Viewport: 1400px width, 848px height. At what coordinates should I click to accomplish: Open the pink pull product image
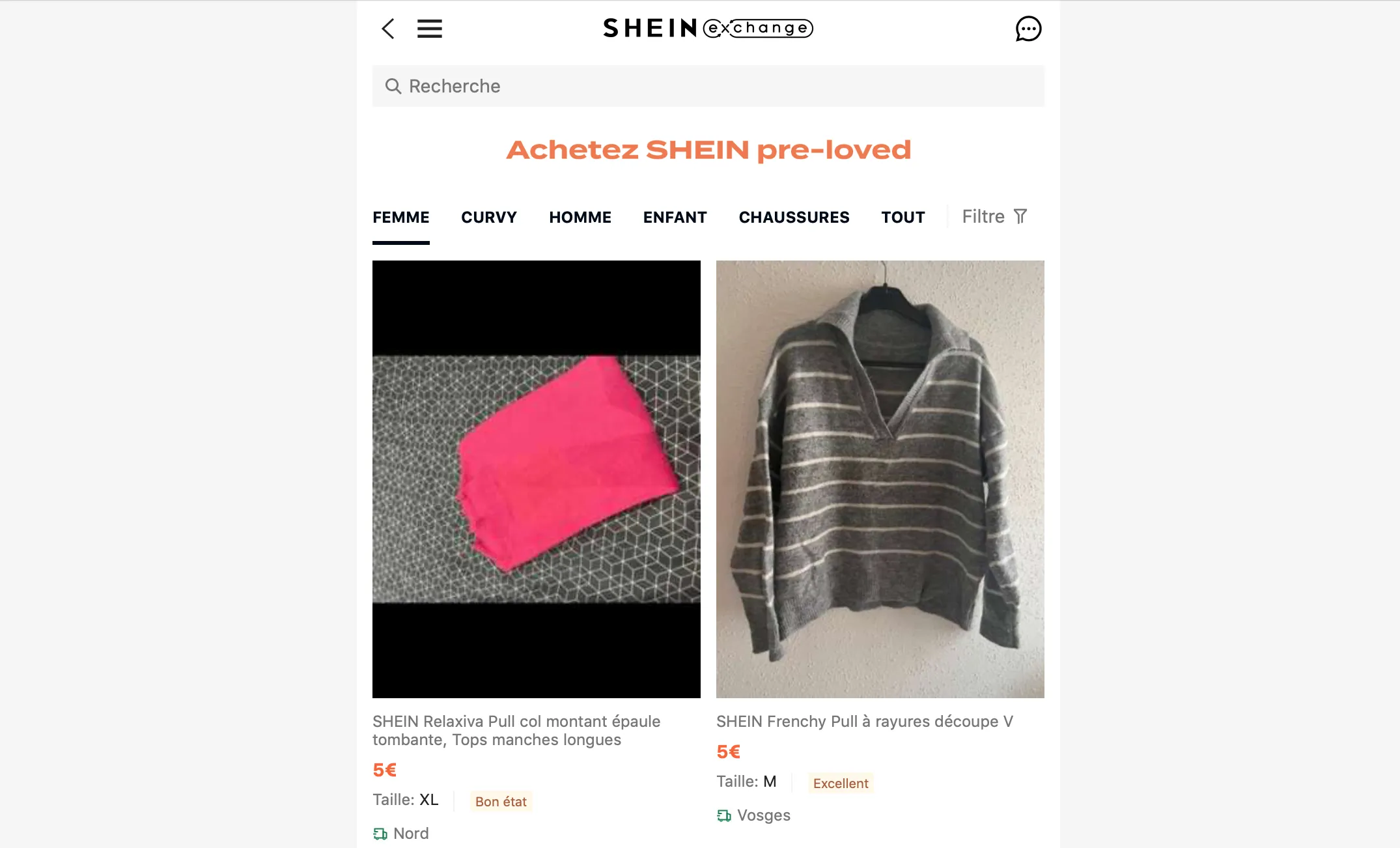(537, 479)
